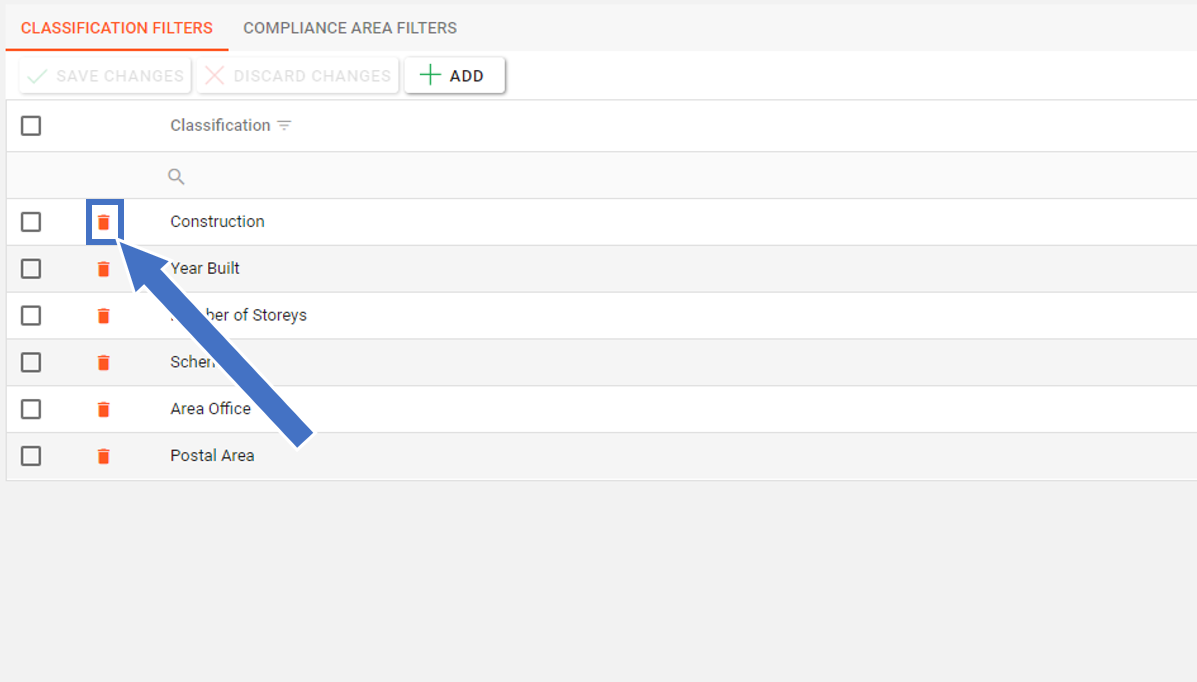Click the Classification column header
The height and width of the screenshot is (682, 1197).
pos(220,126)
